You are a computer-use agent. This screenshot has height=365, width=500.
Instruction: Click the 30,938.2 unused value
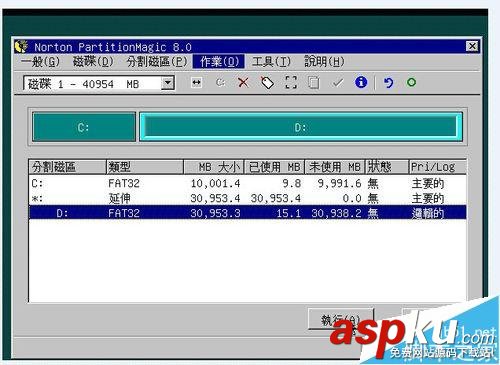tap(336, 213)
